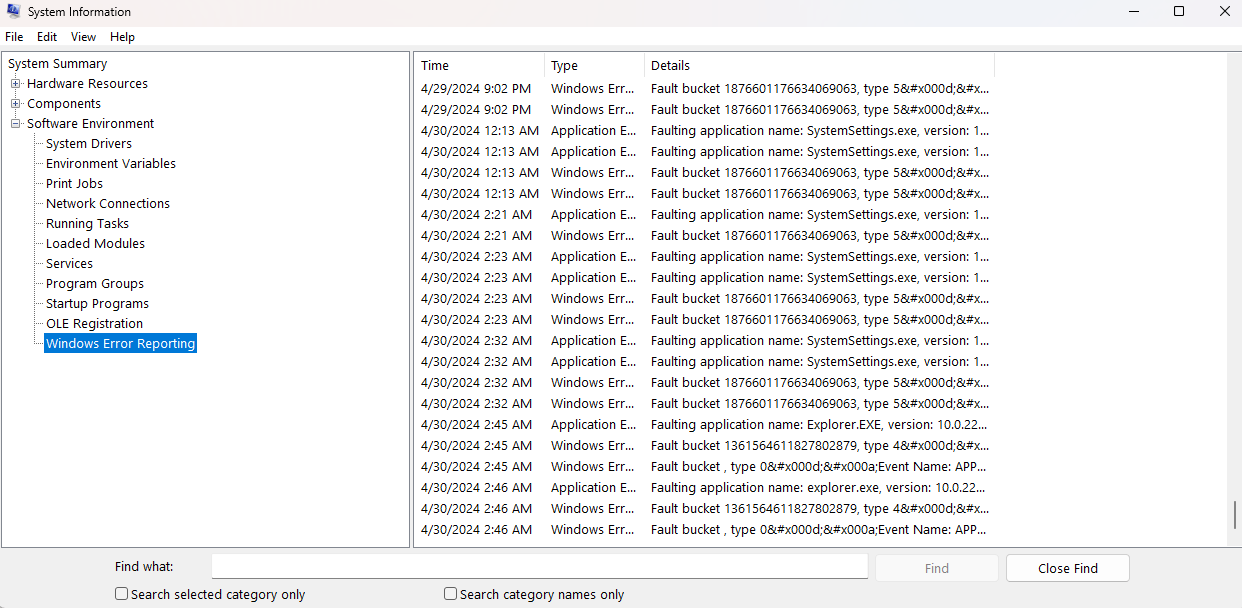Click the Find button
This screenshot has width=1242, height=608.
click(937, 568)
